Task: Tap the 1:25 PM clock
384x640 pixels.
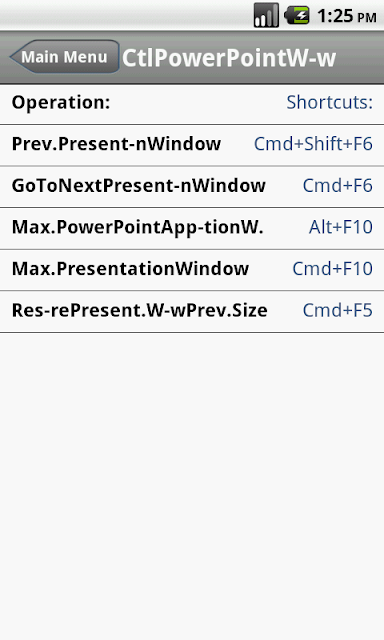Action: tap(346, 16)
